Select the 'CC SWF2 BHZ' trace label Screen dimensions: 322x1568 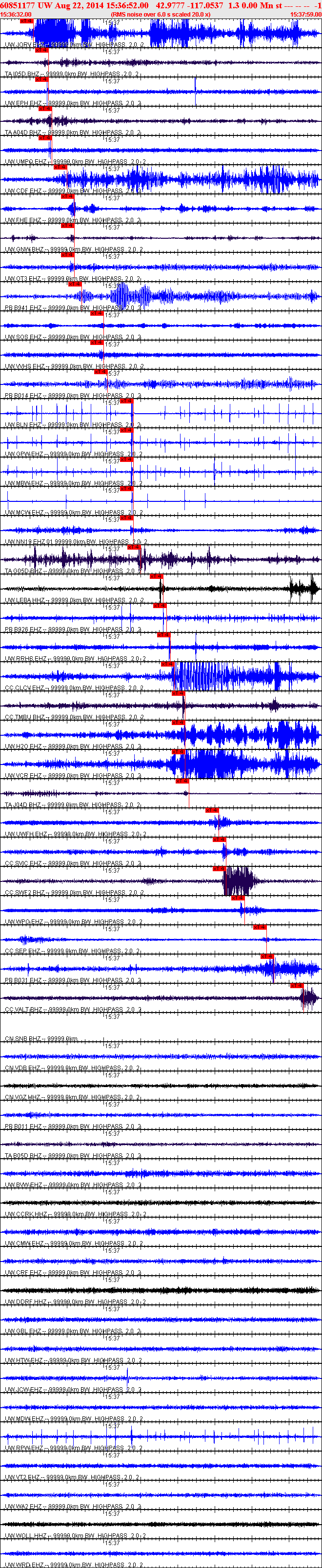[x=74, y=892]
